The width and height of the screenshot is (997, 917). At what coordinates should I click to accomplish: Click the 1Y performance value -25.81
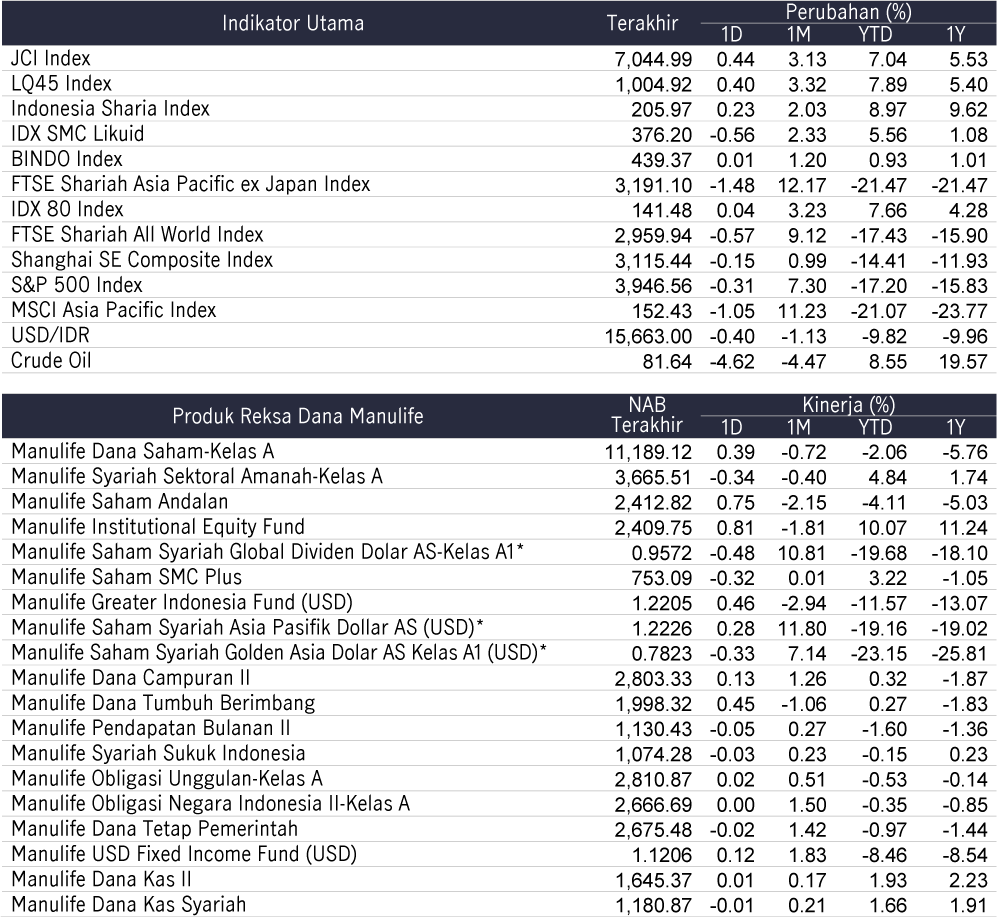pos(959,654)
